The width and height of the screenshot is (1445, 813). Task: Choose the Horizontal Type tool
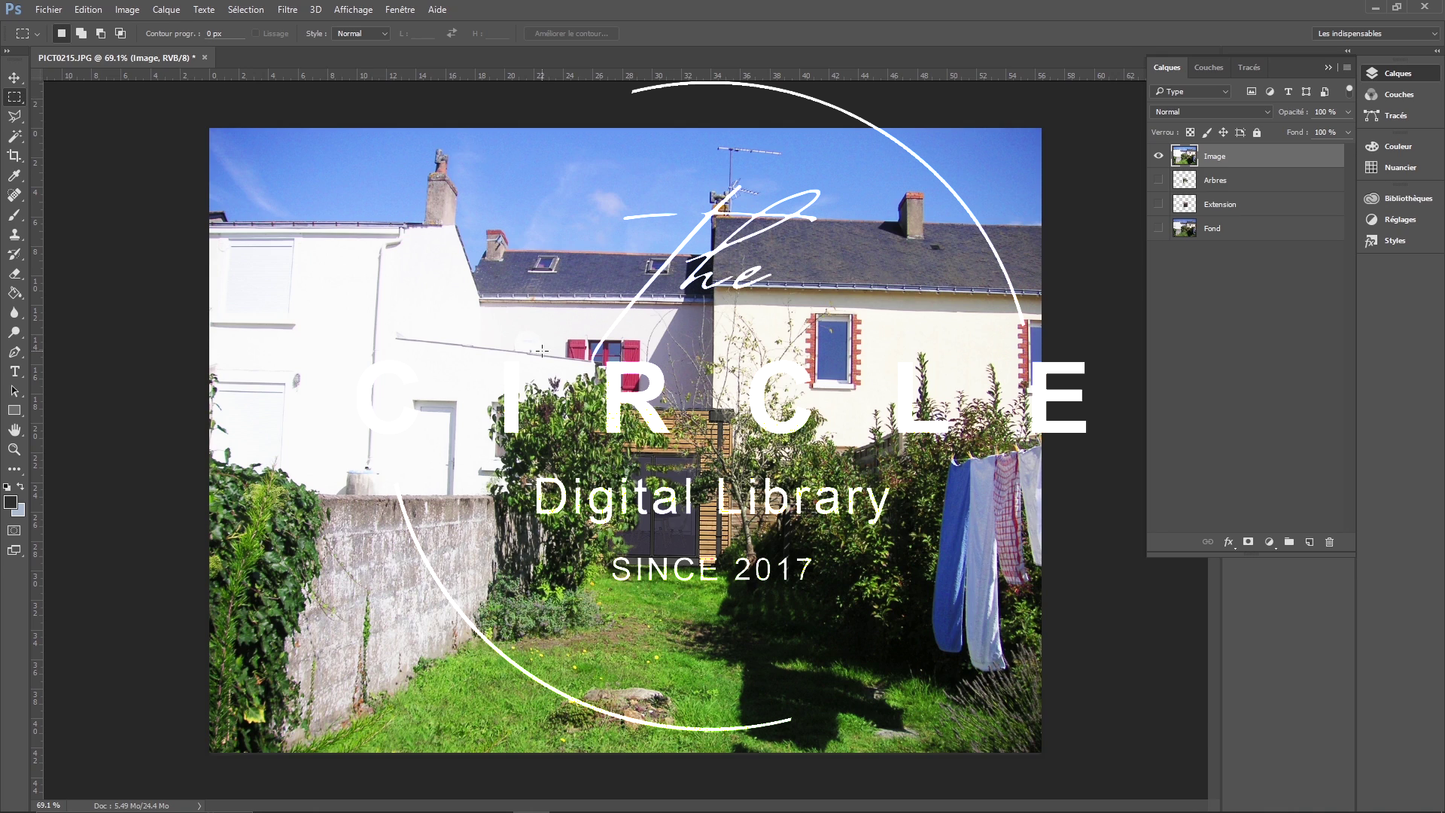(14, 372)
